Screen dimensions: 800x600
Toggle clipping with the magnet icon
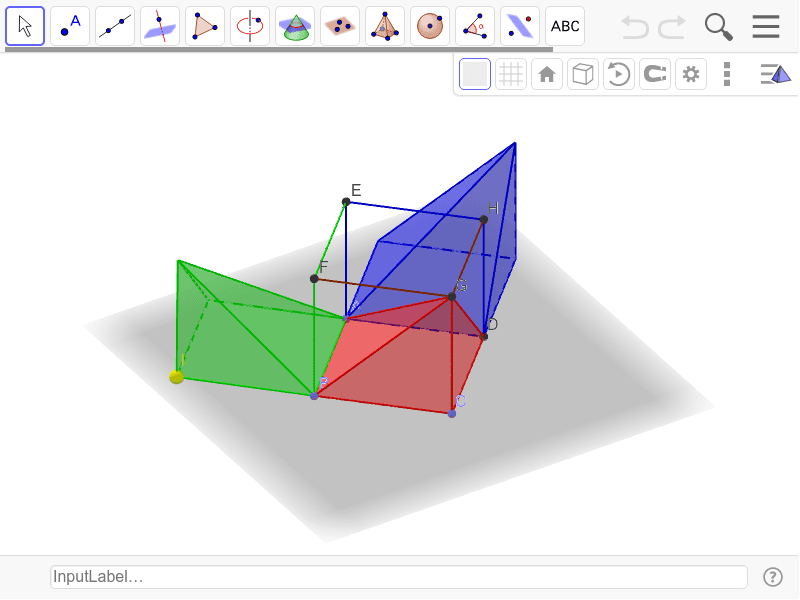tap(654, 73)
